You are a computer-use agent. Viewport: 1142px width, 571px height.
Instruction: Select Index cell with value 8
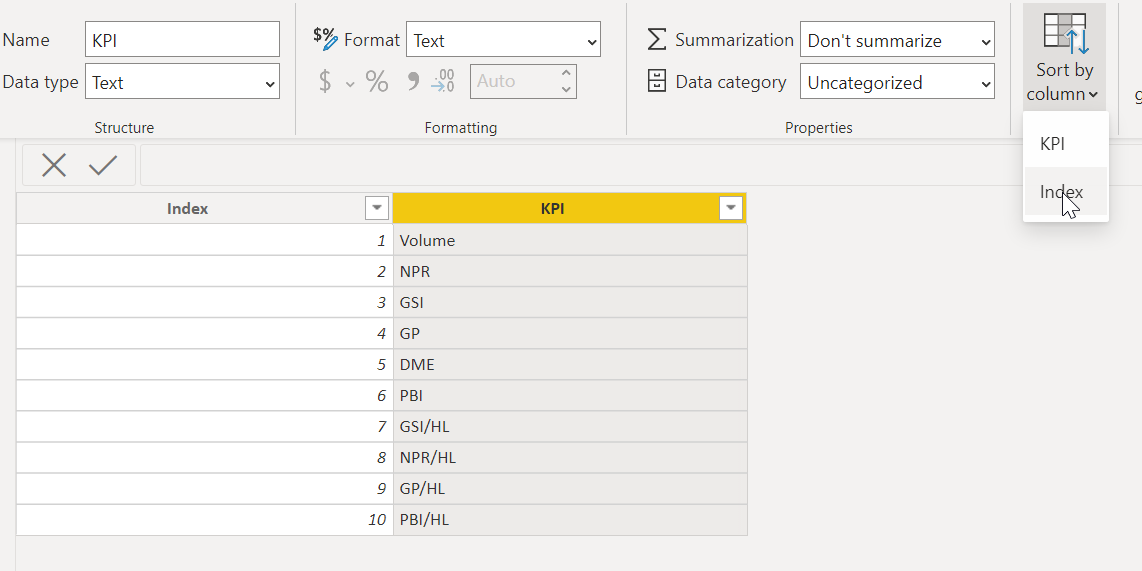pos(205,457)
